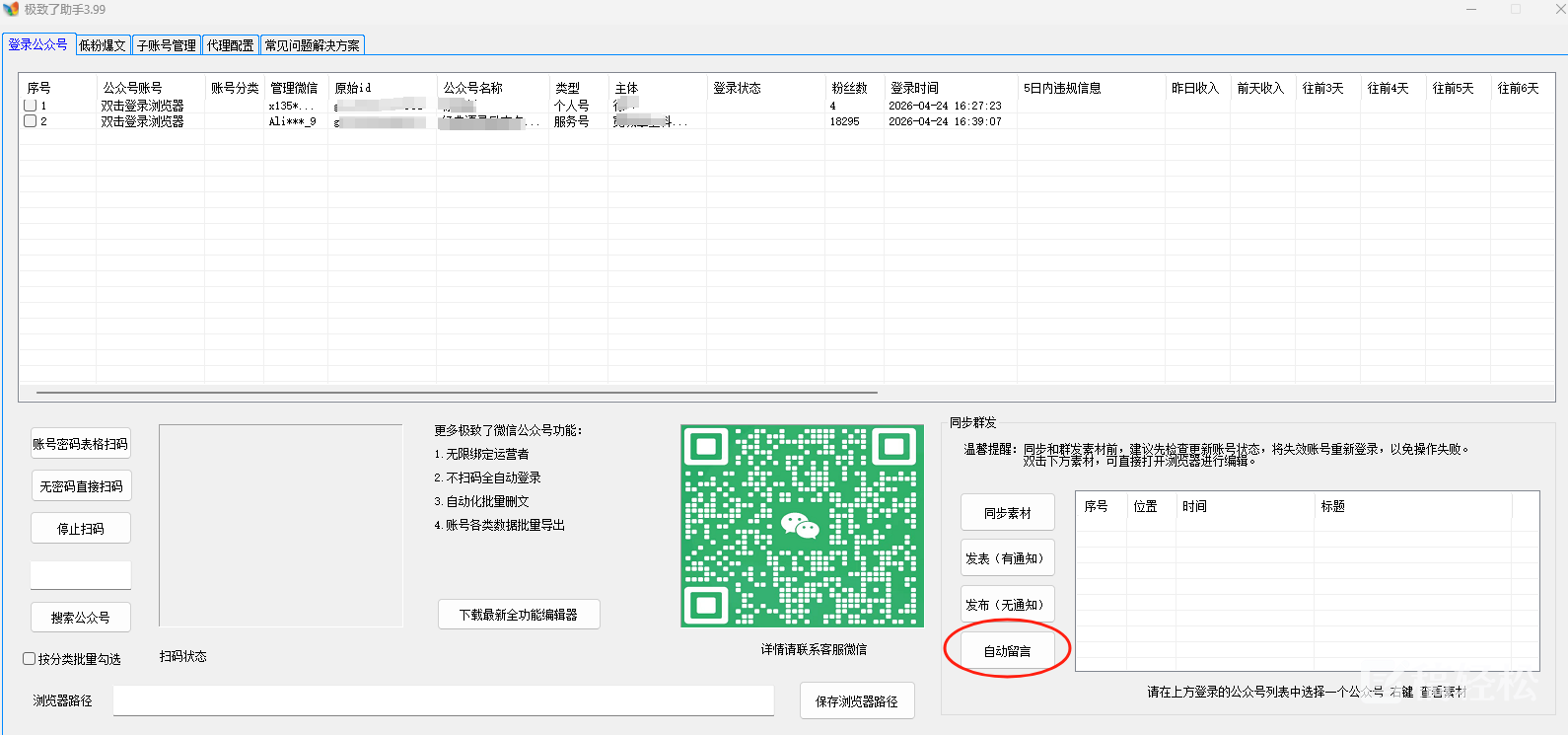This screenshot has height=735, width=1568.
Task: Click the 账号密码表格扫码 button
Action: [x=81, y=444]
